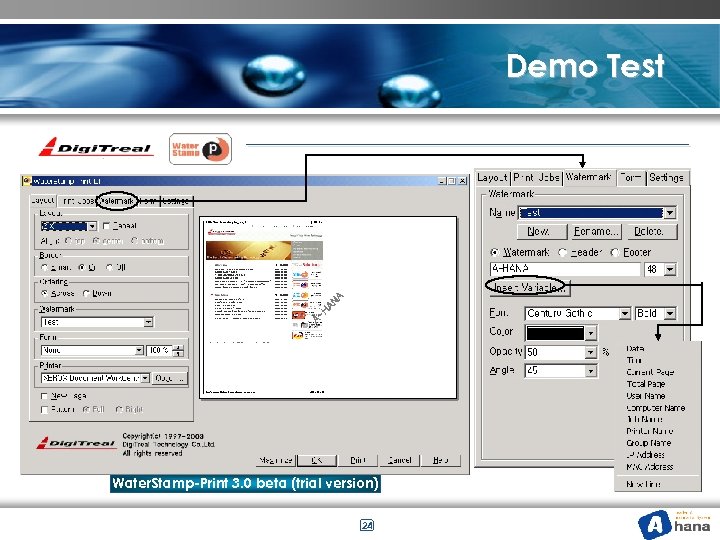Open Watermark tab in main dialog
Screen dimensions: 720x540
117,201
